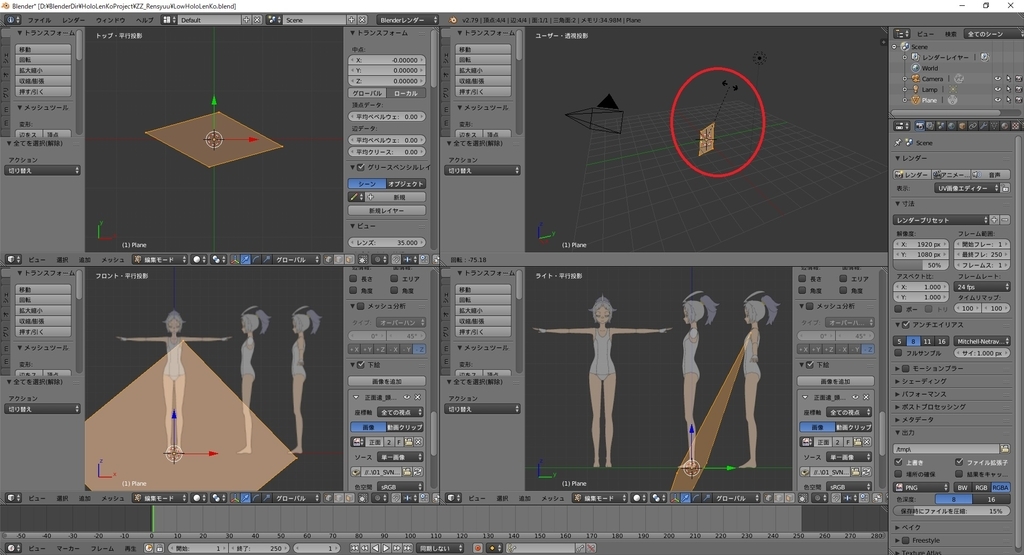Screen dimensions: 1024x555
Task: Open the File menu
Action: 39,20
